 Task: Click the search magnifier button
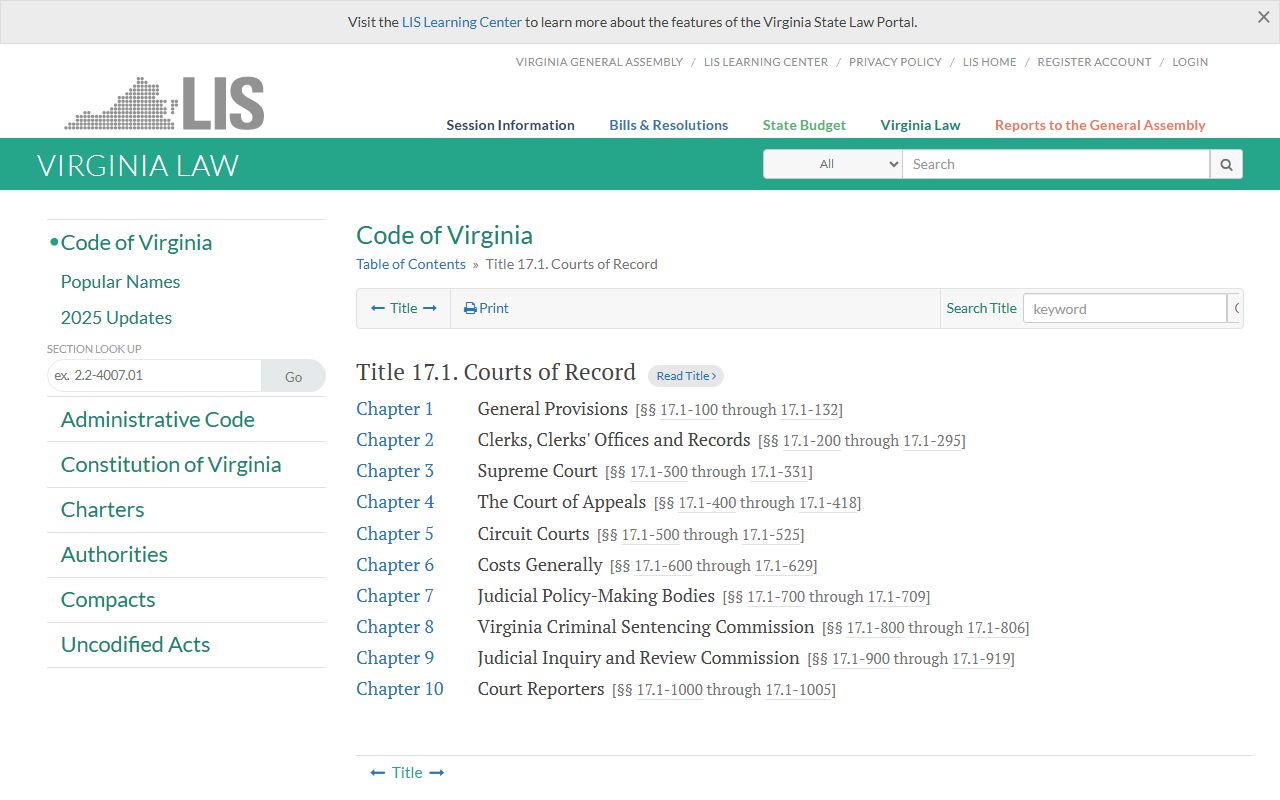(x=1226, y=164)
